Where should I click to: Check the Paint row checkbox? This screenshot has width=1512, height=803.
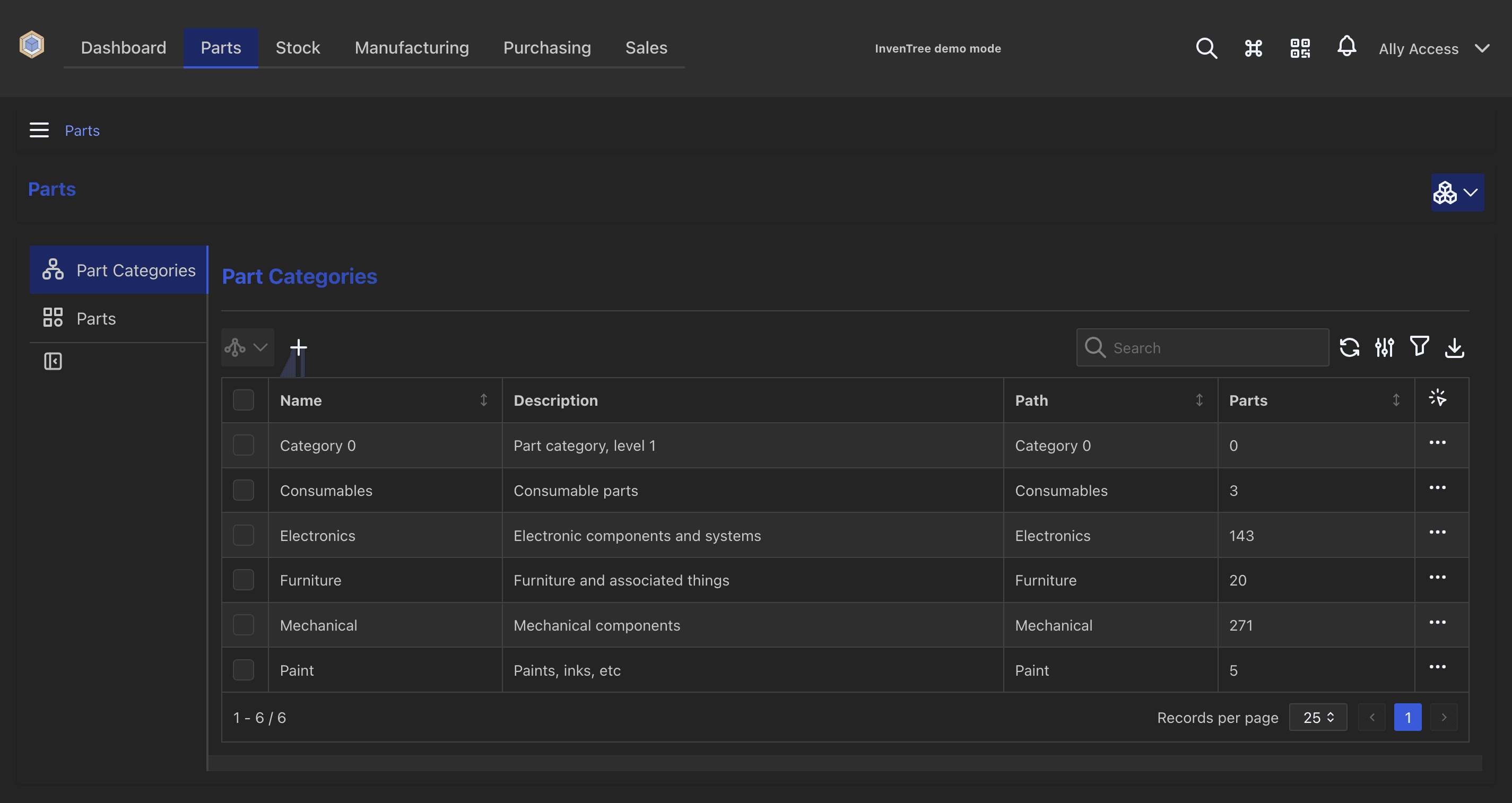pyautogui.click(x=244, y=670)
